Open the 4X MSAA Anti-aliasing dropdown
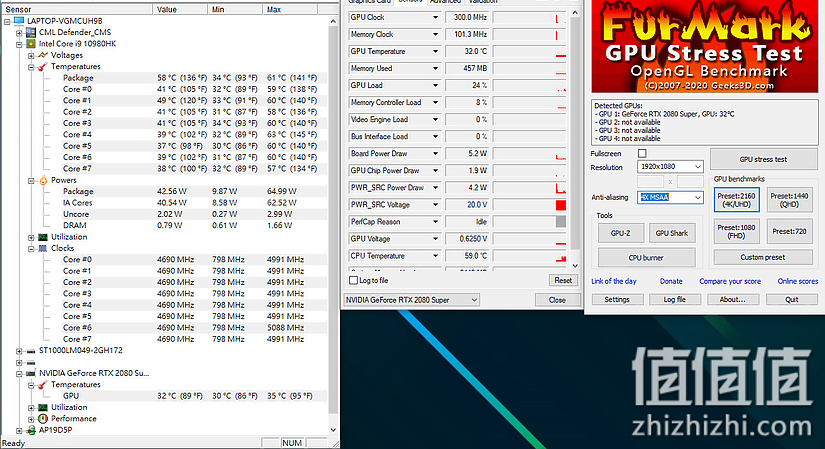 click(x=670, y=197)
